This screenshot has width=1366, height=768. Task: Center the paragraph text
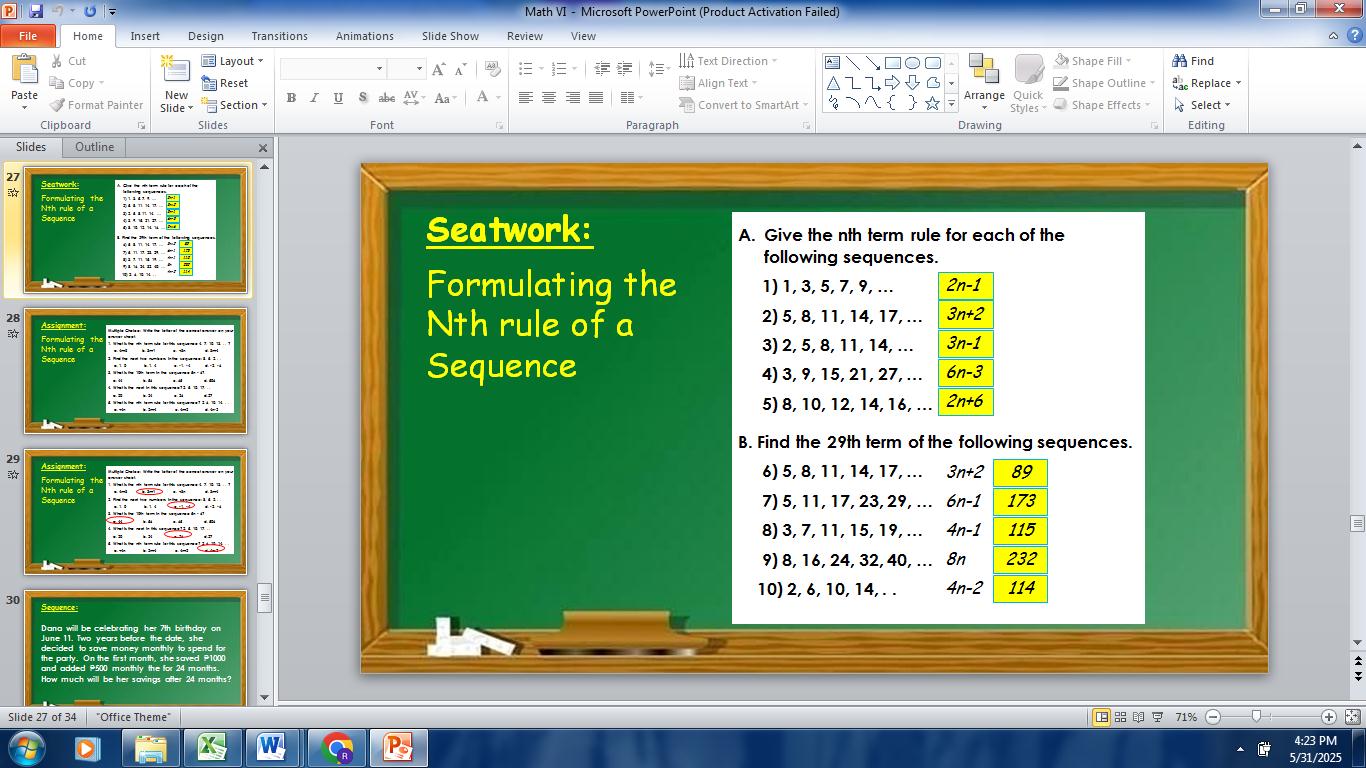549,98
